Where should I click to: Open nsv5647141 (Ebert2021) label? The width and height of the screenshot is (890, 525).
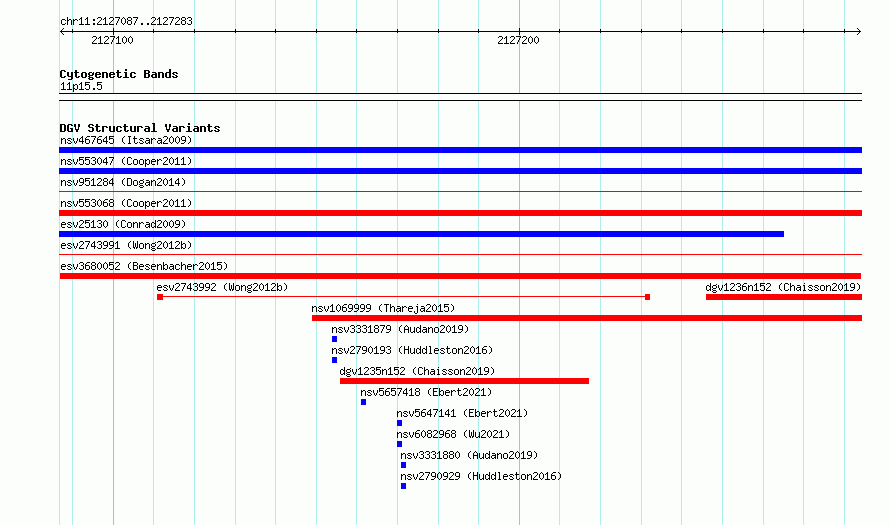click(462, 413)
